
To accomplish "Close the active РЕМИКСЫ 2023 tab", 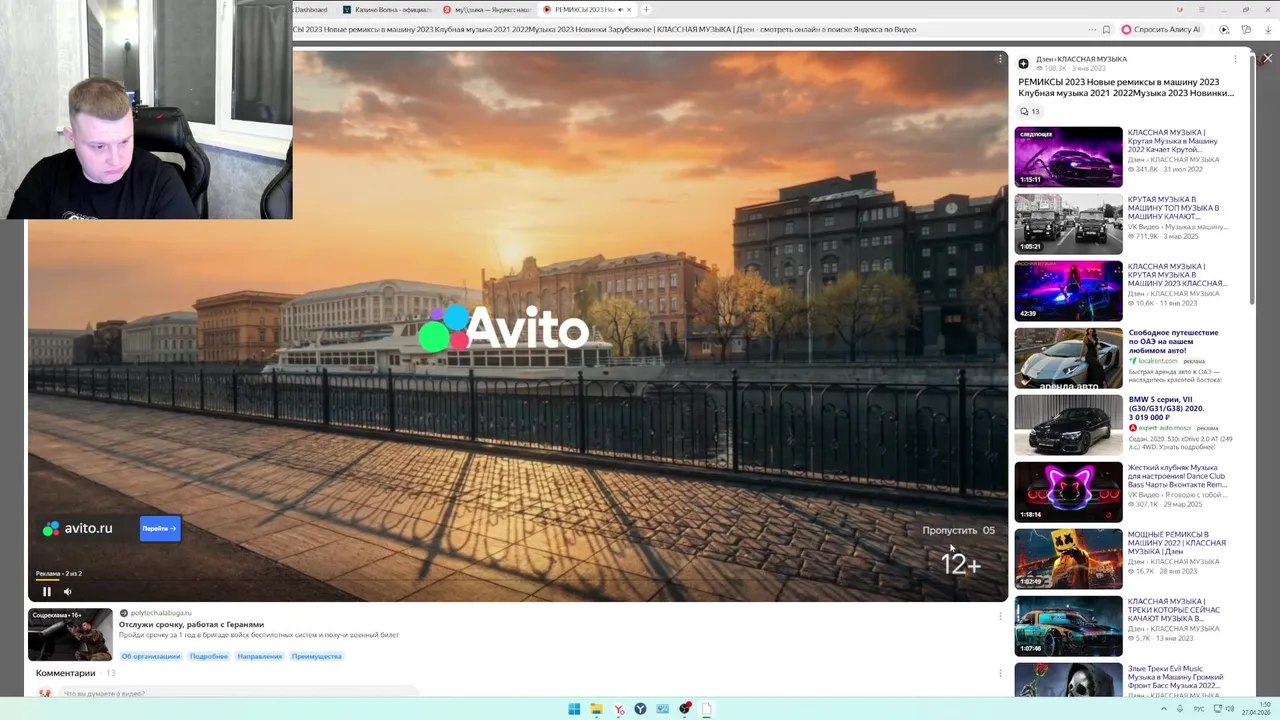I will pos(629,9).
